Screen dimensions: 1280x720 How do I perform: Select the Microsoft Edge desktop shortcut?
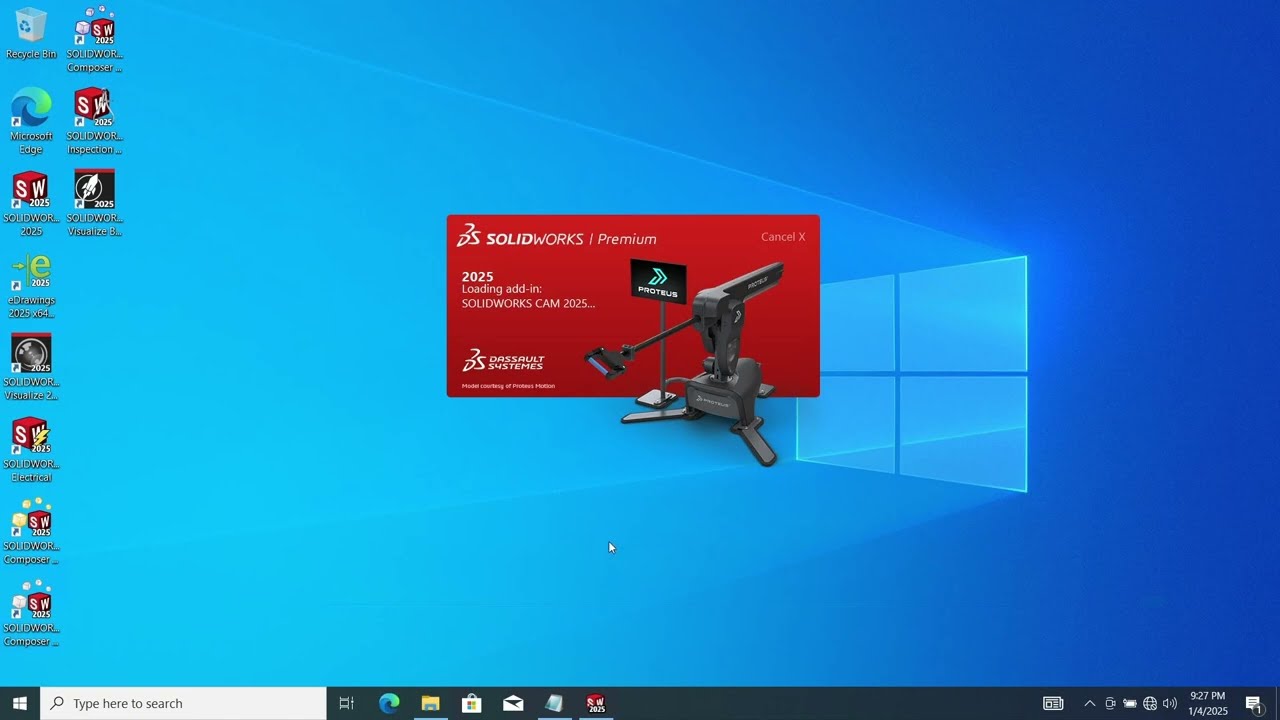(x=31, y=121)
